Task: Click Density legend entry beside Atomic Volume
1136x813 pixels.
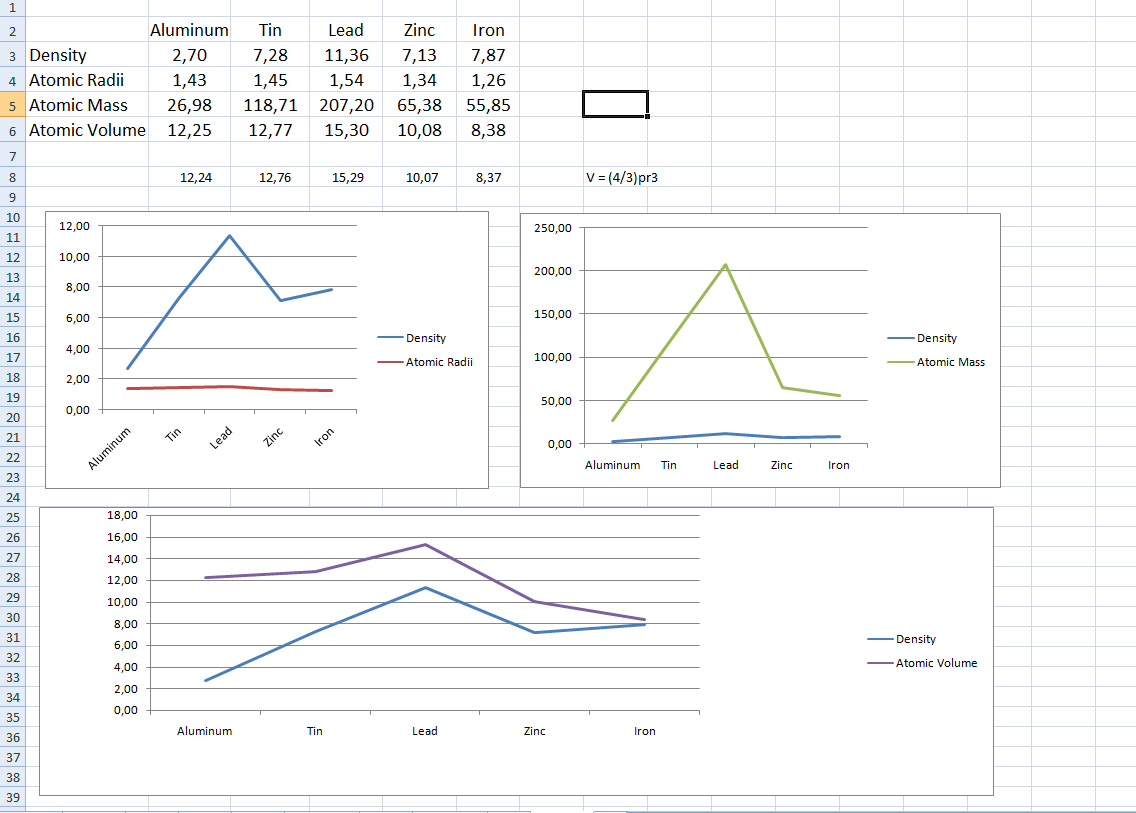Action: 915,639
